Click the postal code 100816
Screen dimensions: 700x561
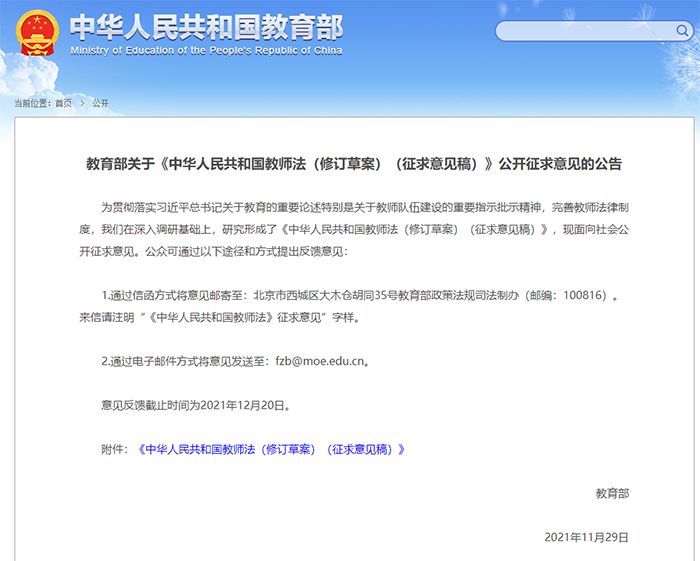click(585, 295)
